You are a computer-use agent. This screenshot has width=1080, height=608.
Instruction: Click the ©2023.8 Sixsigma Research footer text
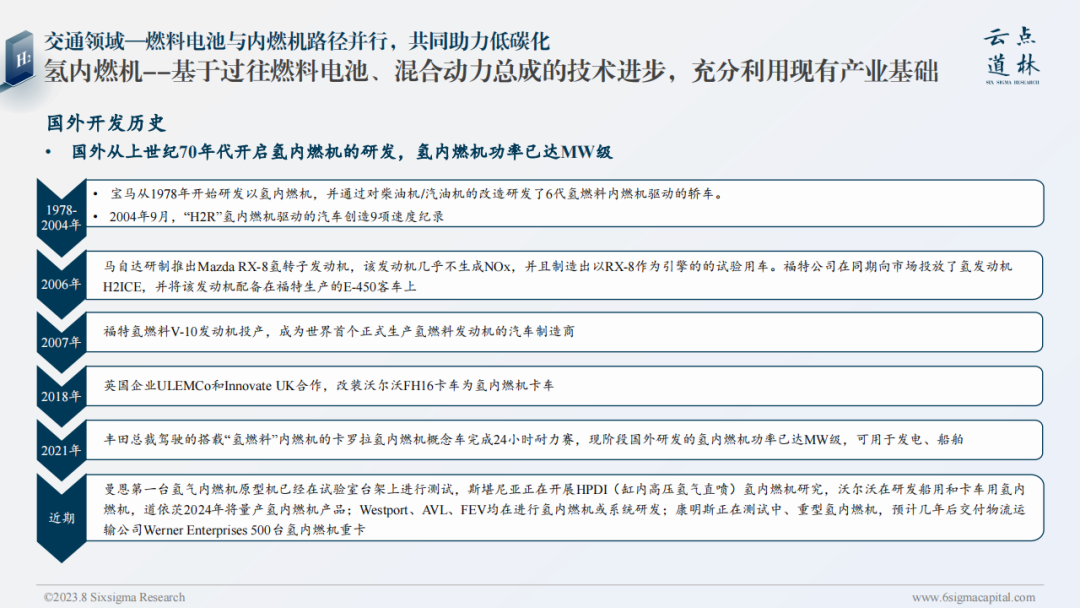[114, 597]
